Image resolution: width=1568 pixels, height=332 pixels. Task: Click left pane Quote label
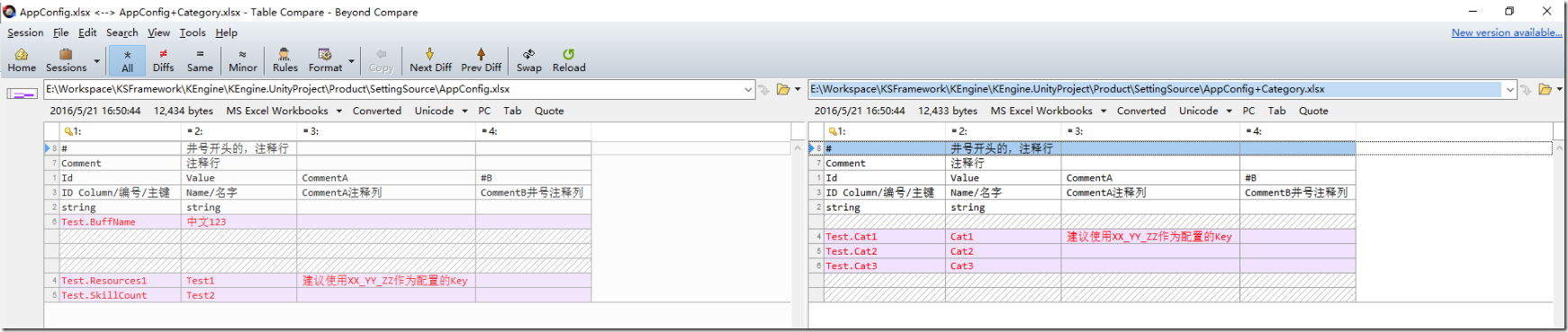point(549,111)
